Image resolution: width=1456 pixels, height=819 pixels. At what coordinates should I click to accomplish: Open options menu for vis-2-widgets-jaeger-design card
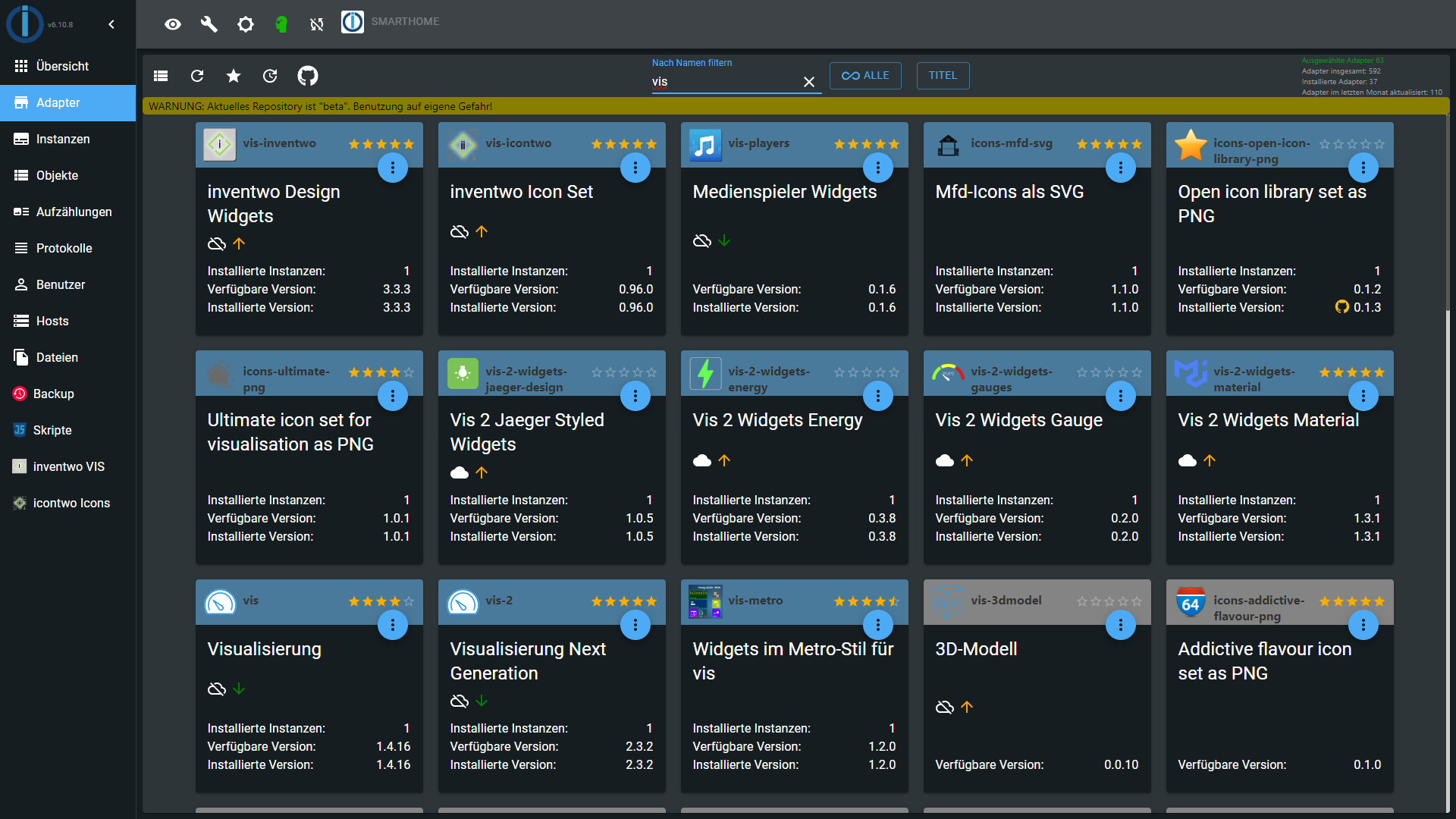click(635, 396)
